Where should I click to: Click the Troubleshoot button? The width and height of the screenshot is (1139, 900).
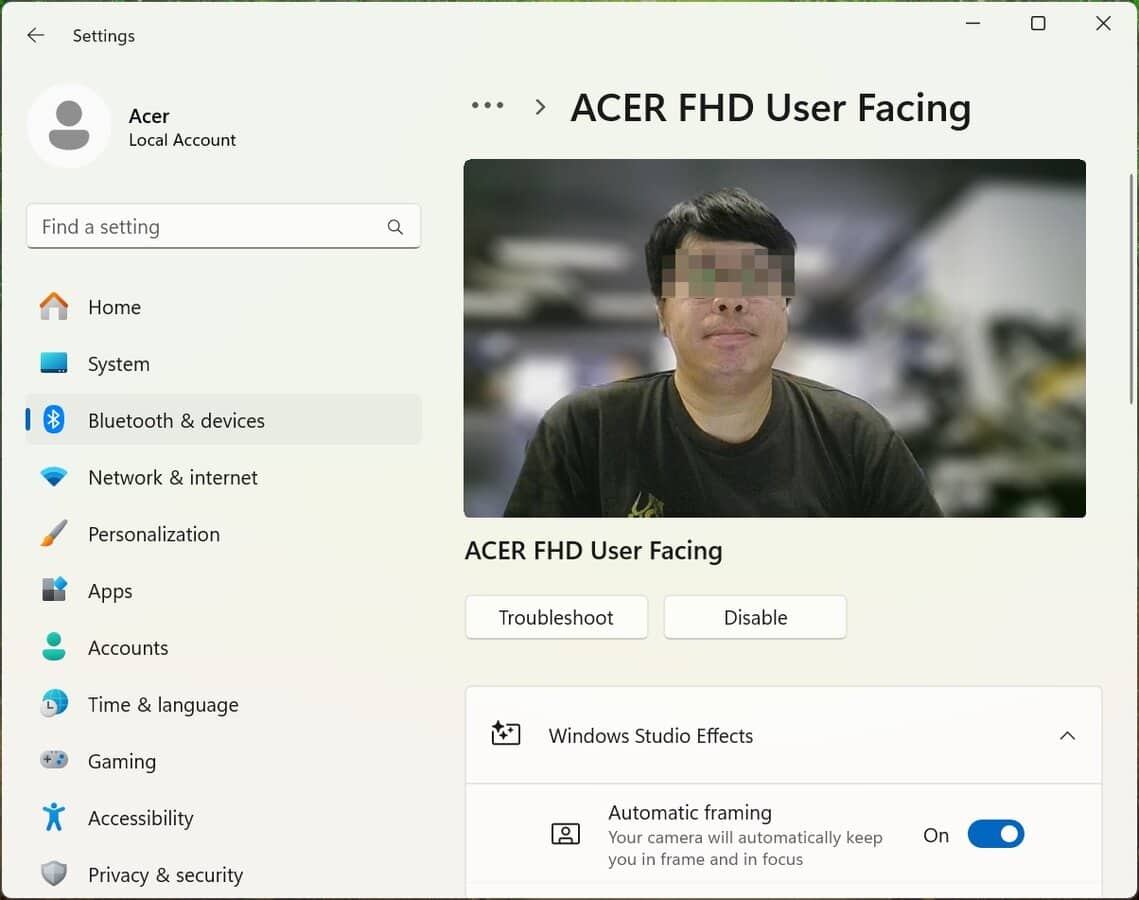tap(556, 618)
